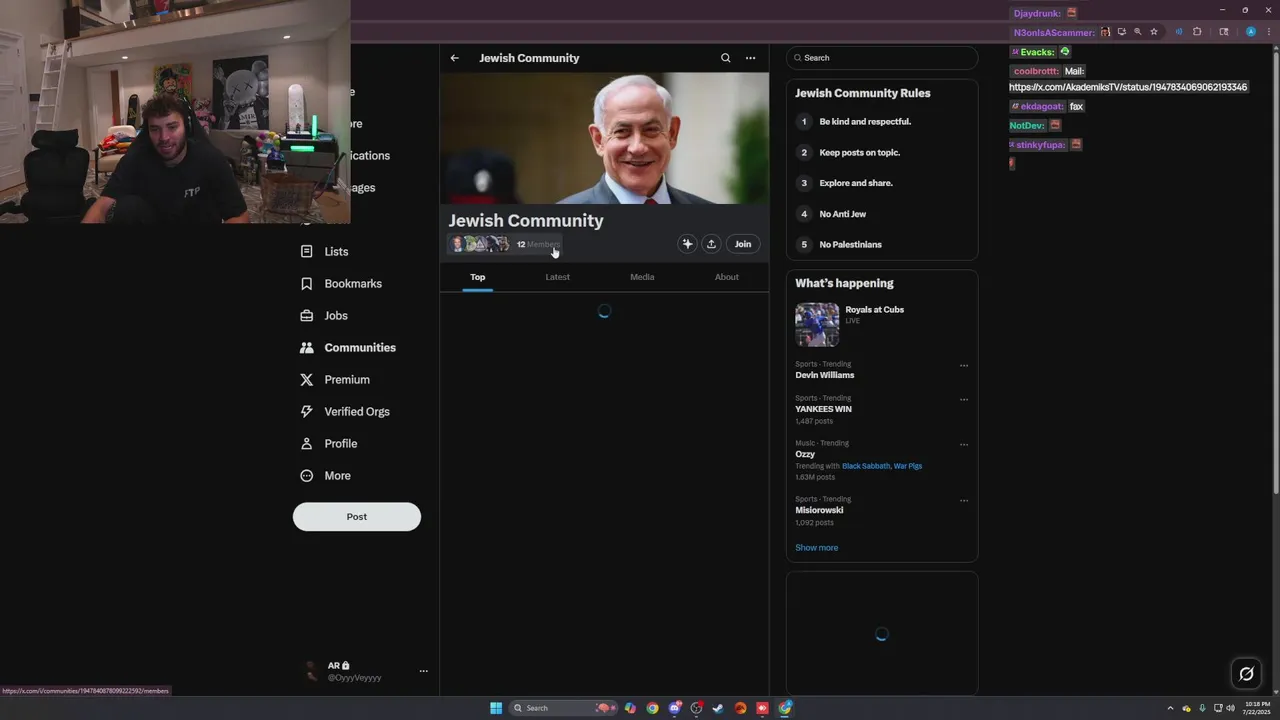Open the chat link to AkademiksTV status
Image resolution: width=1280 pixels, height=720 pixels.
1128,87
